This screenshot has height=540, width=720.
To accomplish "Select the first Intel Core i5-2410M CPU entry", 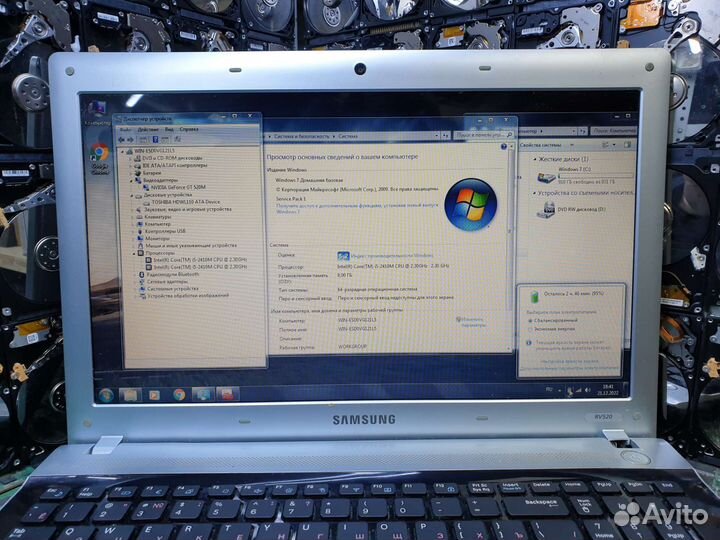I will 196,259.
